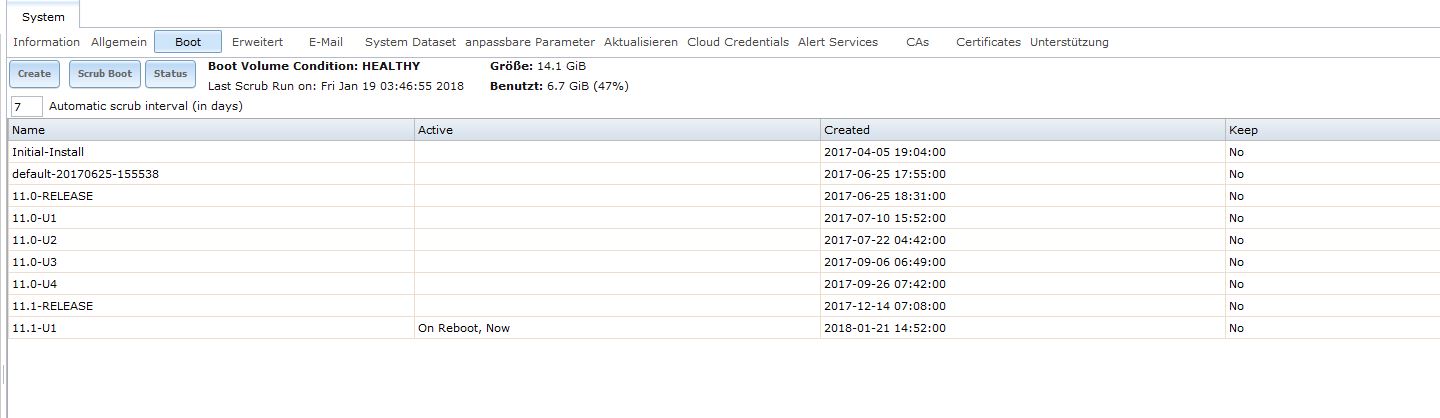The height and width of the screenshot is (418, 1440).
Task: Switch to the Information tab
Action: click(46, 42)
